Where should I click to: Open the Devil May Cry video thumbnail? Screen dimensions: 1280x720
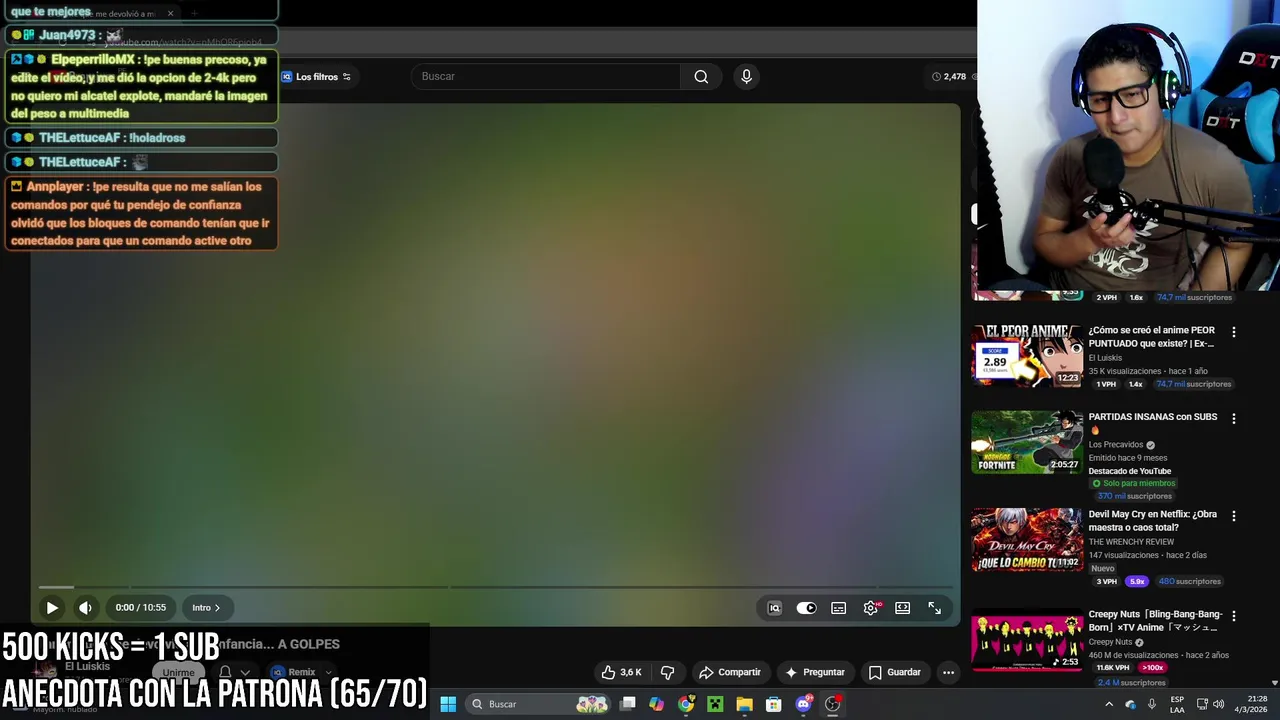pyautogui.click(x=1027, y=540)
